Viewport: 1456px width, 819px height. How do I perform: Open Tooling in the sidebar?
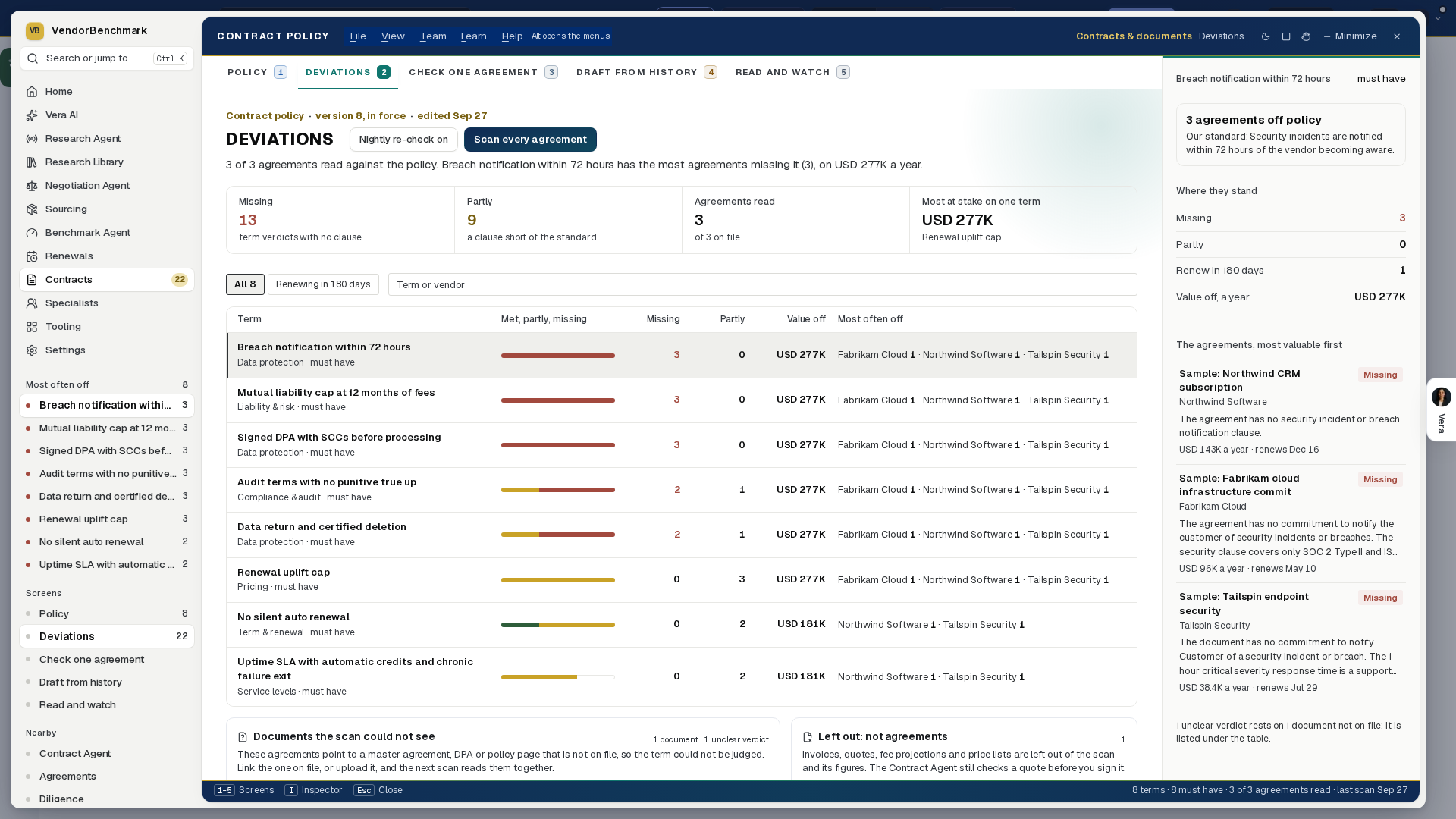pos(106,327)
